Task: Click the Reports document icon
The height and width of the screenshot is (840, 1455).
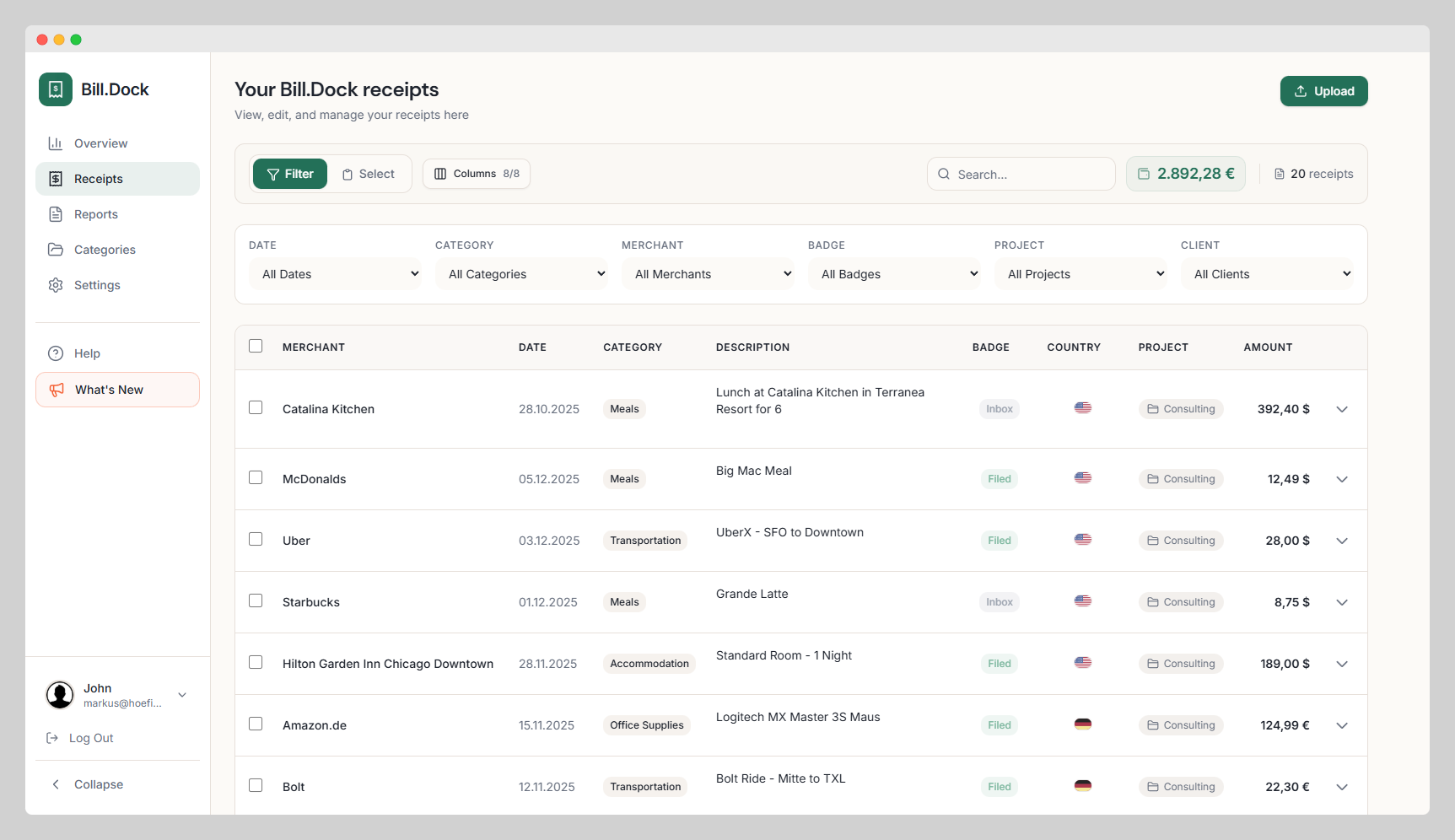Action: click(56, 214)
